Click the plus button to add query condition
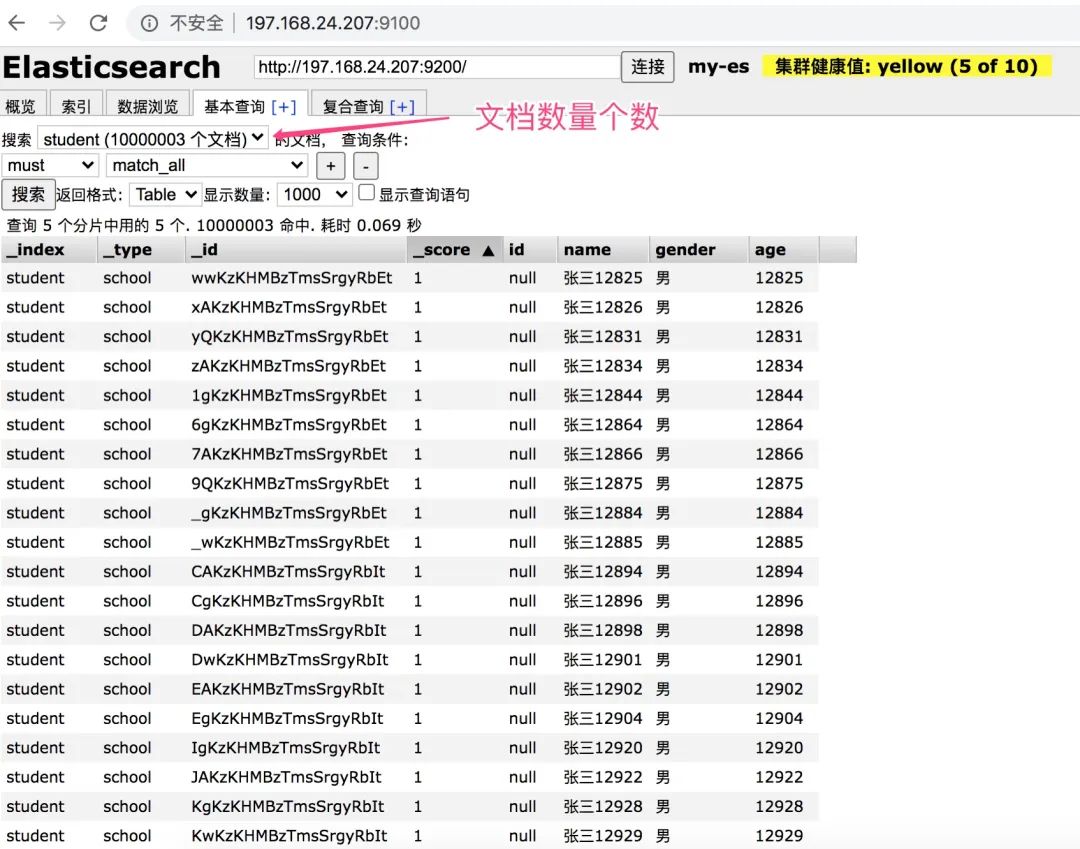1080x849 pixels. point(330,166)
